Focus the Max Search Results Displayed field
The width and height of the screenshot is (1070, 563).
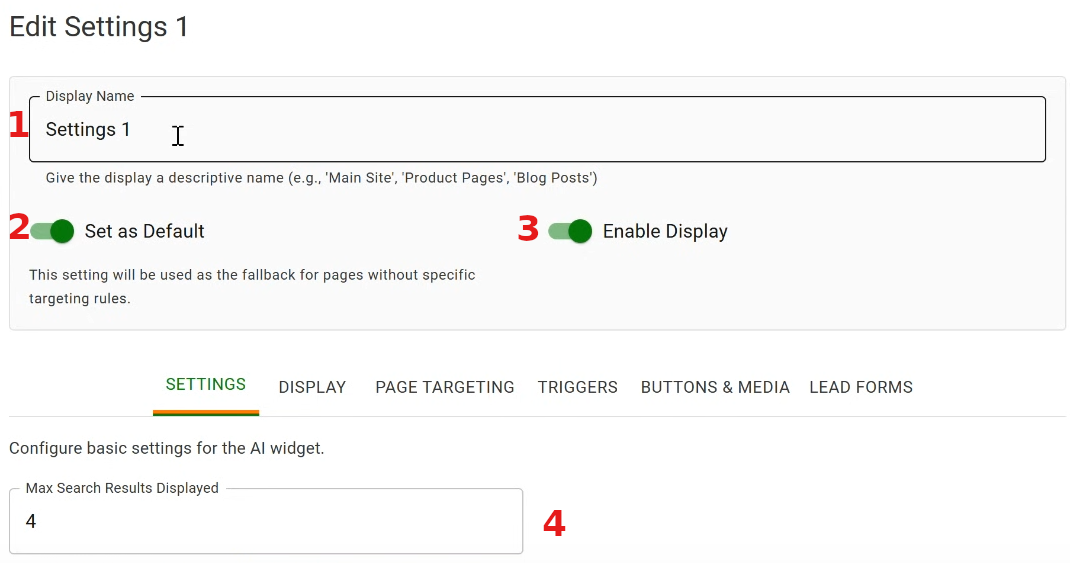pos(265,522)
